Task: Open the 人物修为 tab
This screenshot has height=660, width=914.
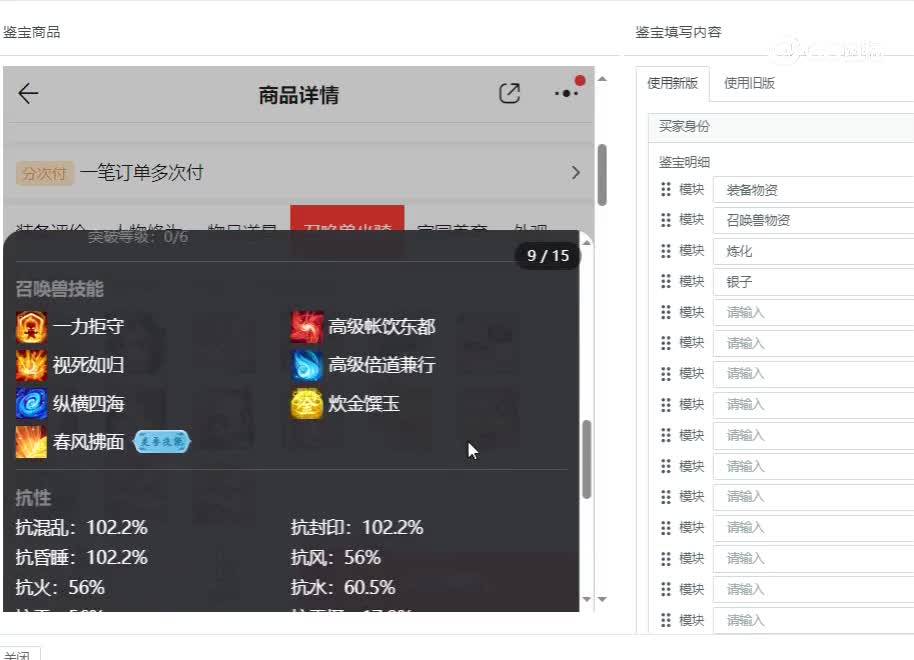Action: tap(145, 225)
